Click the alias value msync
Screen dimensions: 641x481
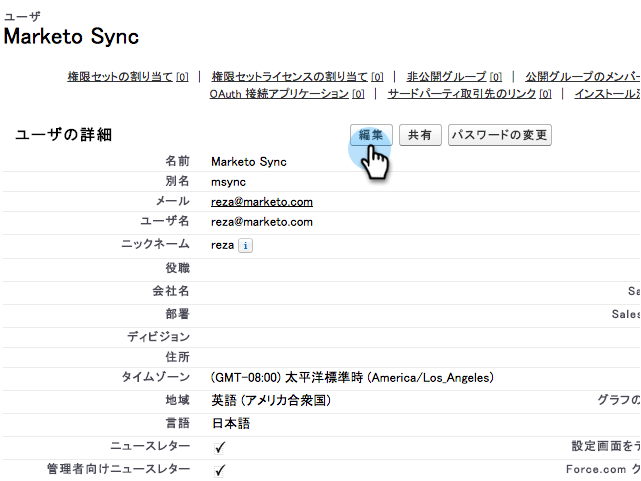coord(228,182)
